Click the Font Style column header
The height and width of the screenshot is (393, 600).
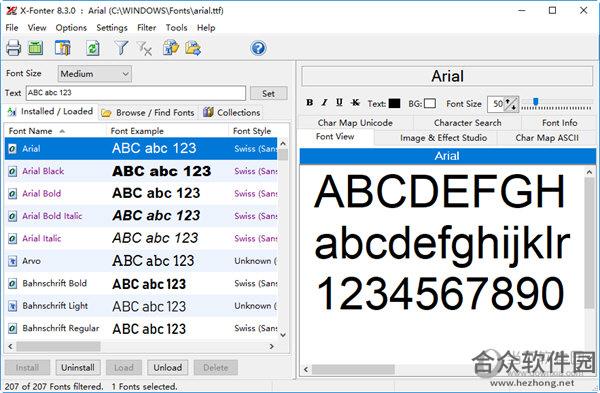(x=252, y=131)
